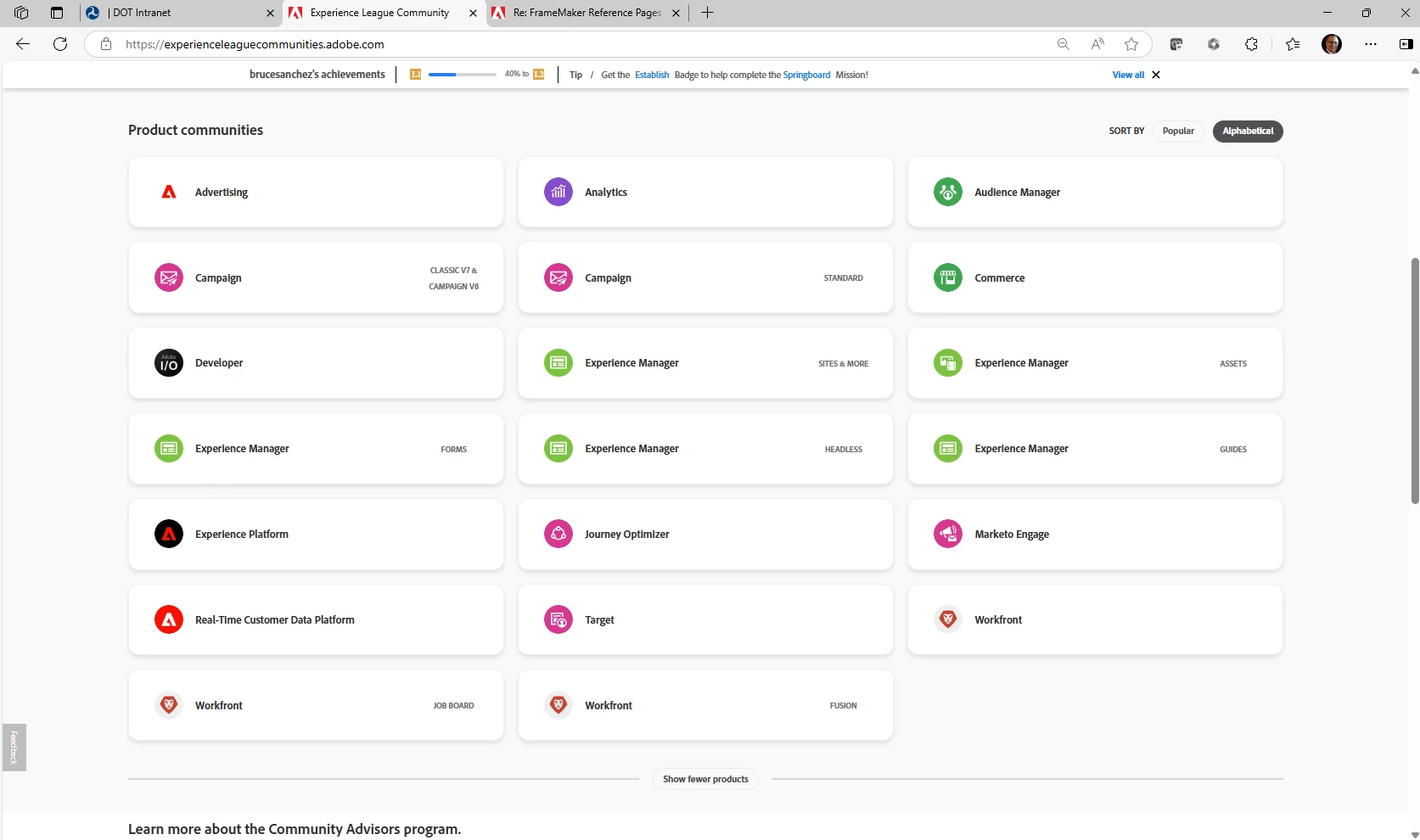Screen dimensions: 1420x840
Task: Click the Commerce storefront icon
Action: click(948, 277)
